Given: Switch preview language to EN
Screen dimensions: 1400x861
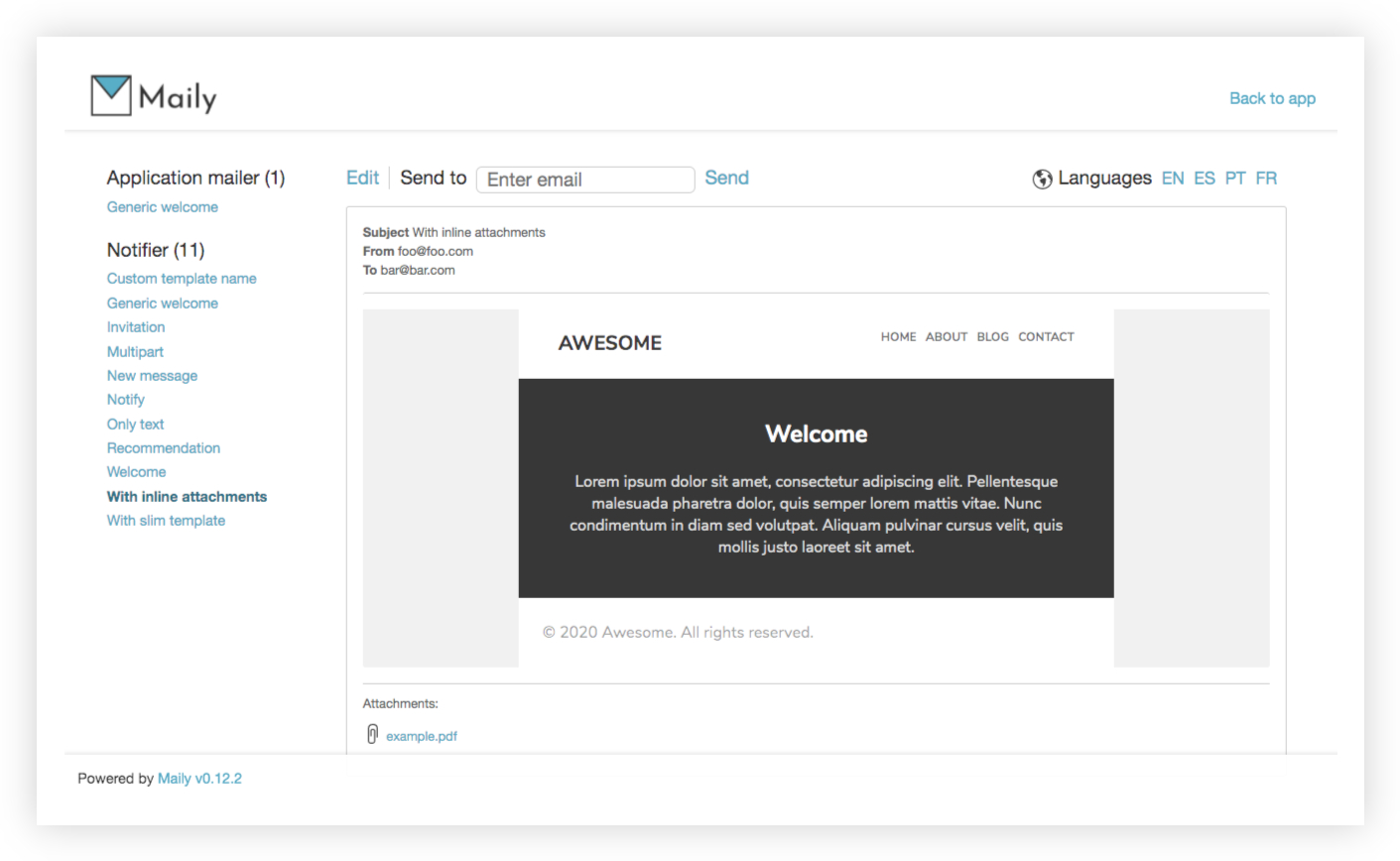Looking at the screenshot, I should click(x=1172, y=179).
